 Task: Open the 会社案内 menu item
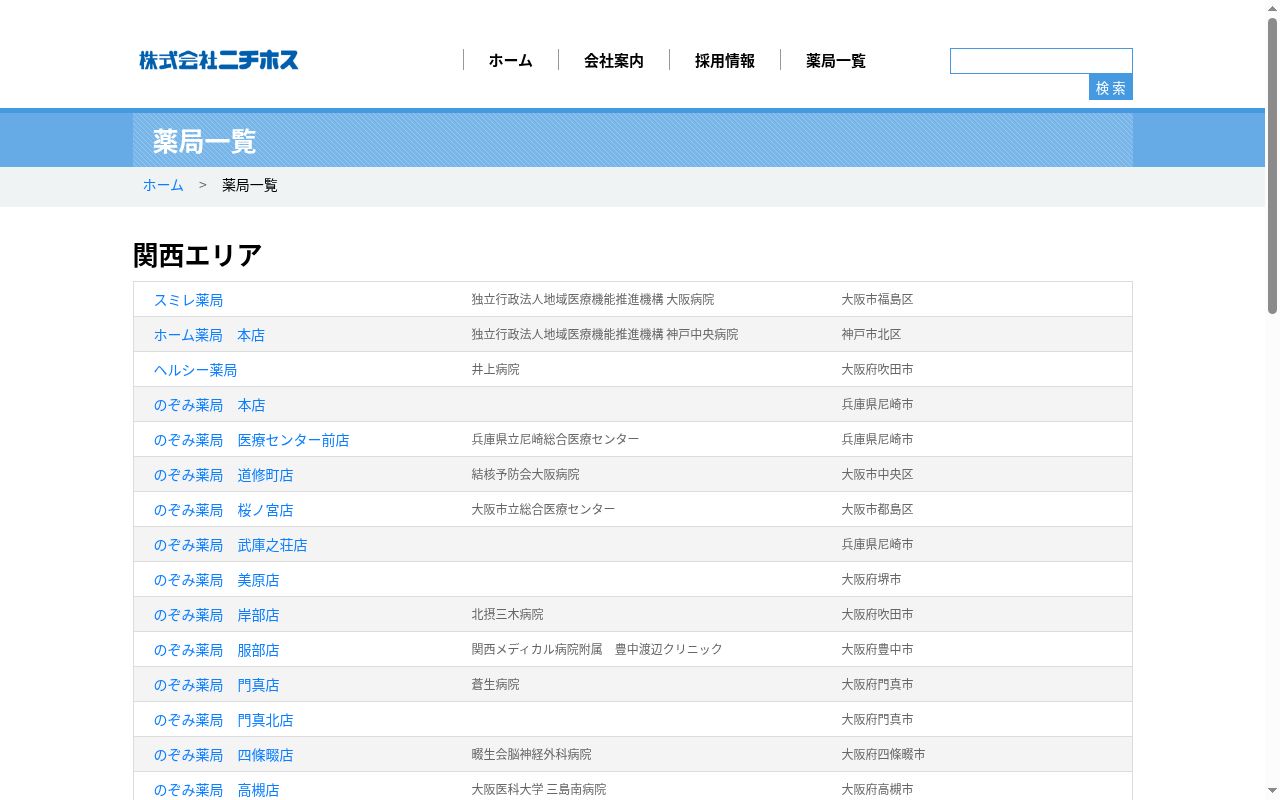(614, 61)
